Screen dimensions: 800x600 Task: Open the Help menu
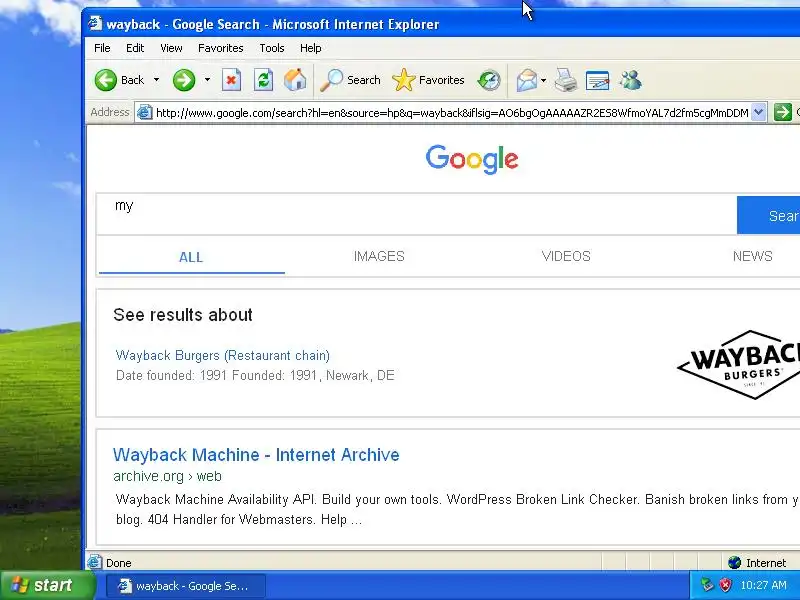(310, 48)
